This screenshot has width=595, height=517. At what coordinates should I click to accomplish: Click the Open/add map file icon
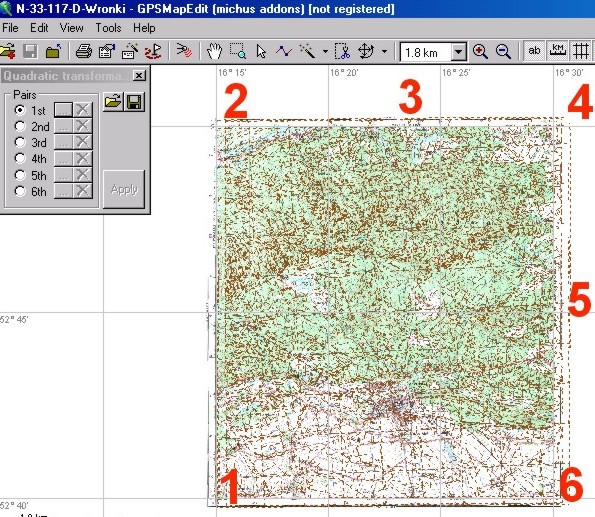click(x=8, y=51)
